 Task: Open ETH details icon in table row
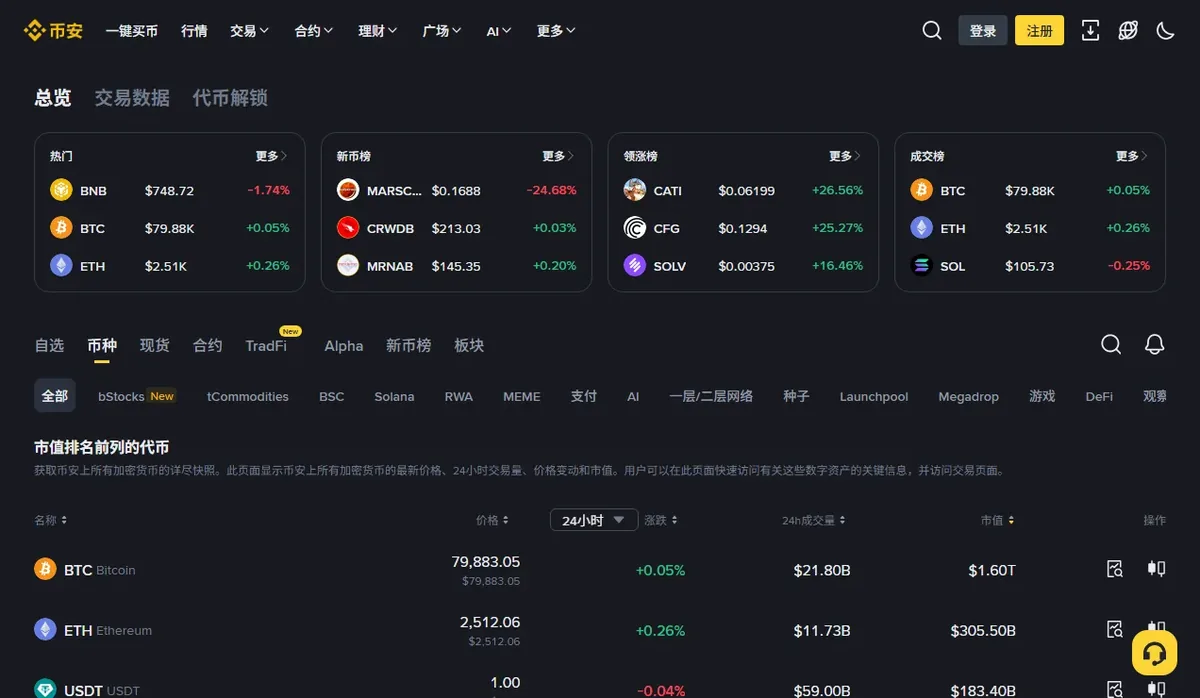point(1115,630)
